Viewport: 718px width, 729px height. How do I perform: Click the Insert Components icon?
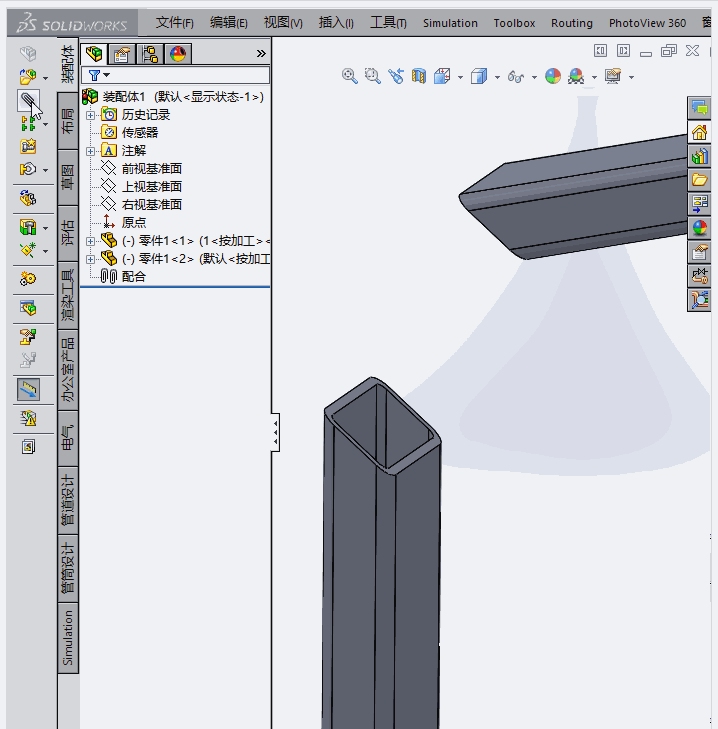tap(28, 77)
